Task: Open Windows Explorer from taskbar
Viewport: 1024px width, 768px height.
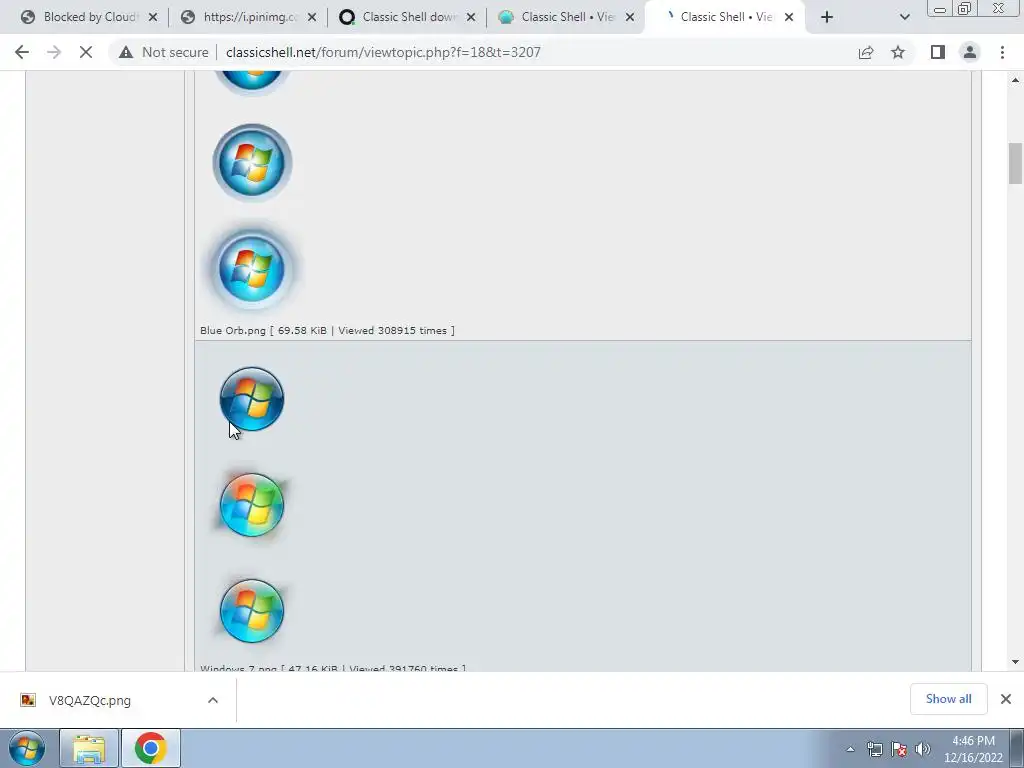Action: 89,748
